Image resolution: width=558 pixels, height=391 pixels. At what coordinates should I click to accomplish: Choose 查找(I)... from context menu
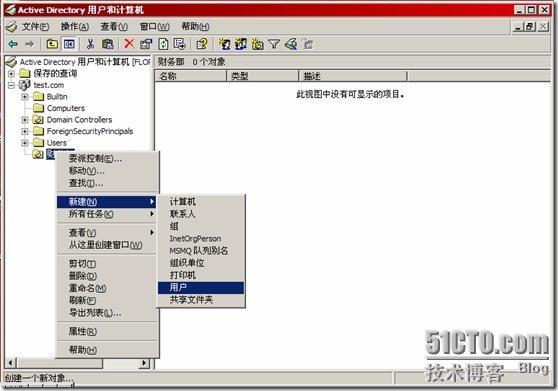(107, 183)
